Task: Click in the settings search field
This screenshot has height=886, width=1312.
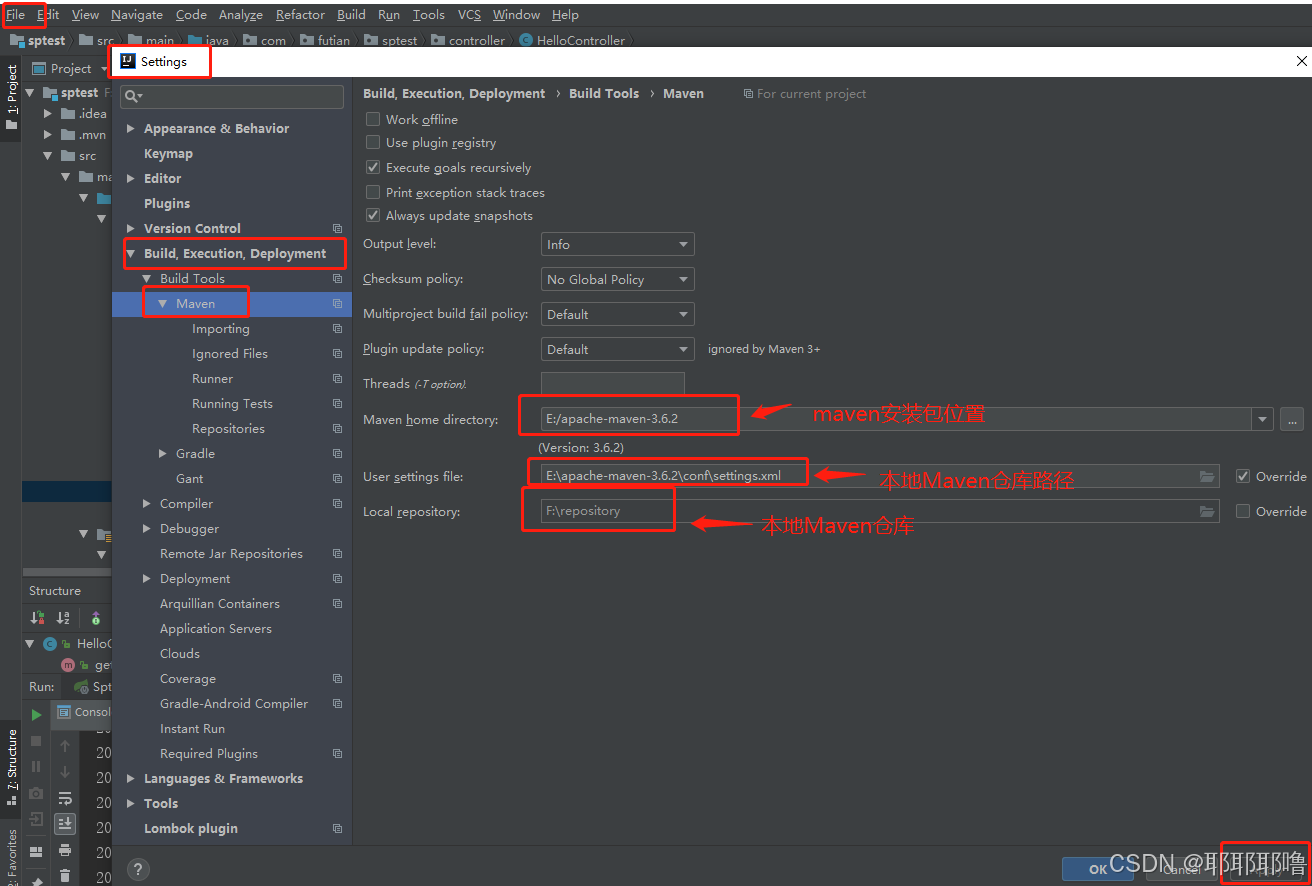Action: pyautogui.click(x=232, y=96)
